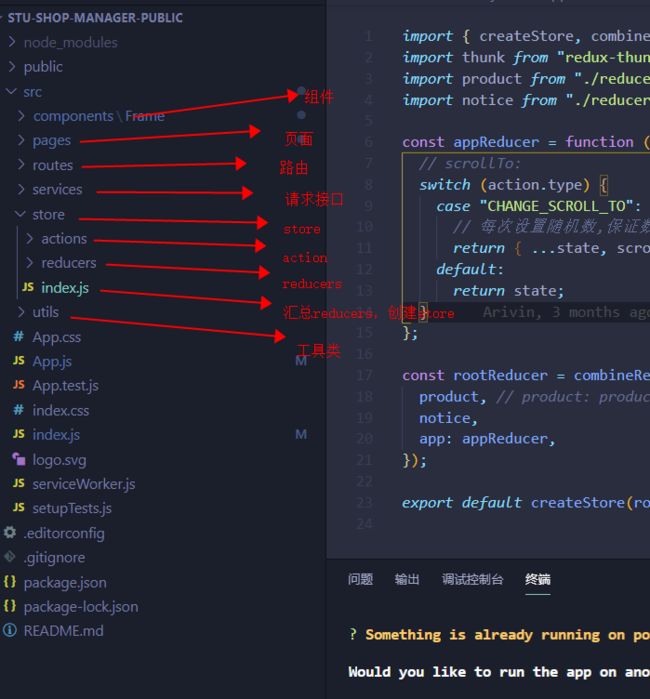This screenshot has width=650, height=699.
Task: Click 'rootReducer' in the const declaration
Action: (500, 375)
